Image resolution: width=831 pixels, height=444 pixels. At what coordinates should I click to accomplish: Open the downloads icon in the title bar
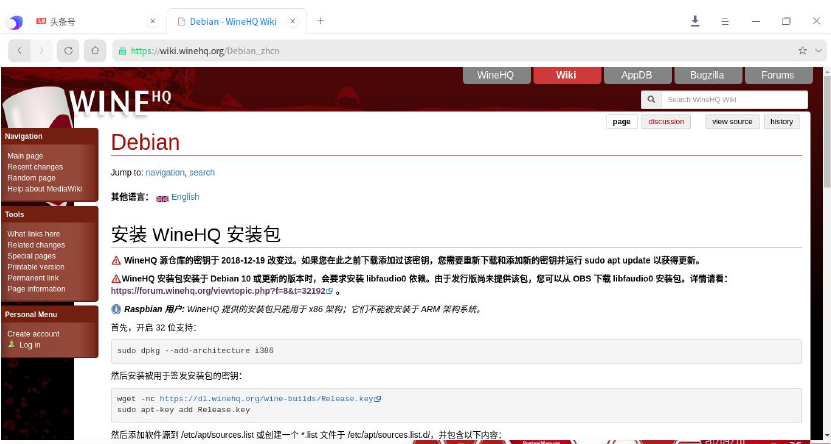695,21
